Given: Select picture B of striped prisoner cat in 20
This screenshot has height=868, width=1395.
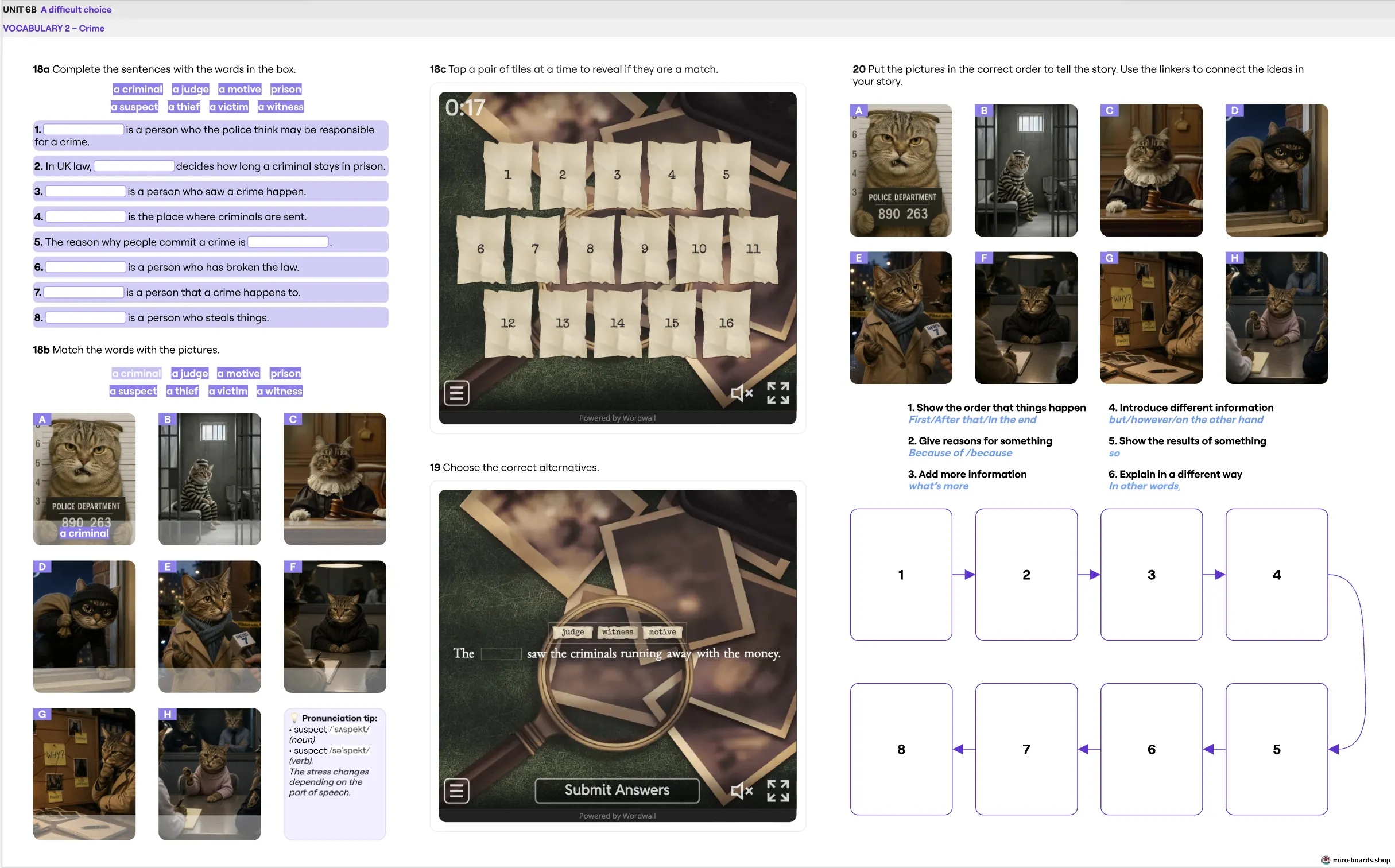Looking at the screenshot, I should (1026, 170).
